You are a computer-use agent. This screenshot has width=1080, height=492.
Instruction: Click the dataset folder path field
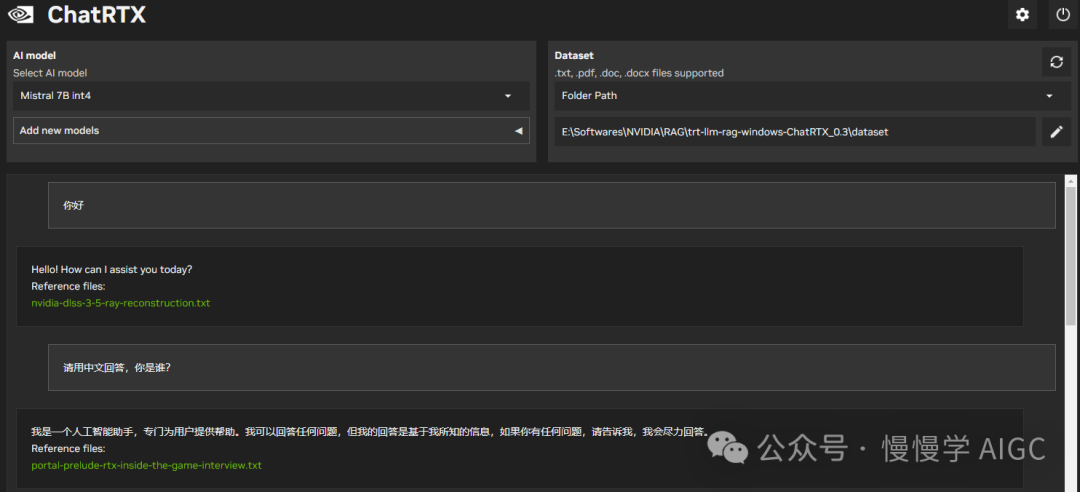coord(794,132)
